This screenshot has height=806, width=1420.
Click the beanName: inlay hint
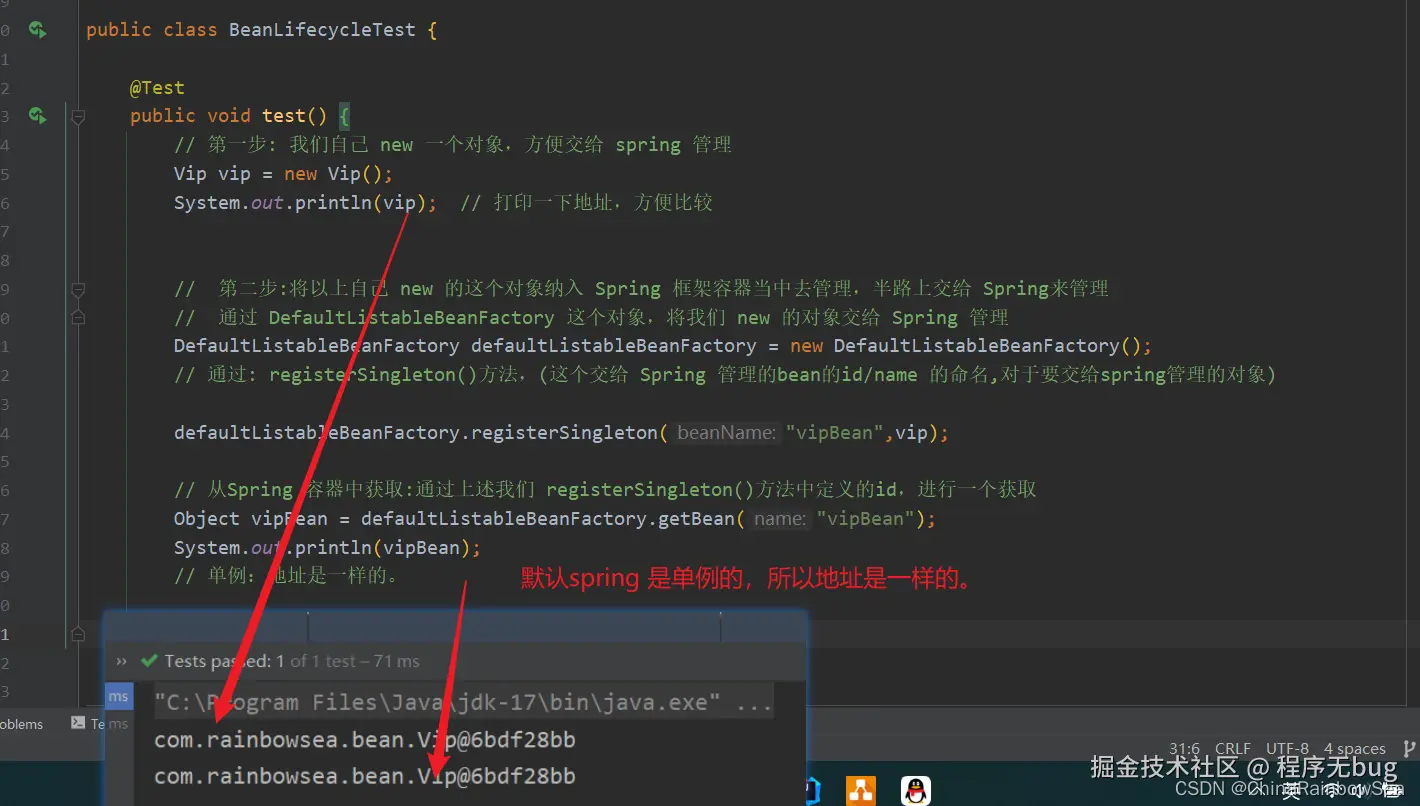(x=727, y=433)
